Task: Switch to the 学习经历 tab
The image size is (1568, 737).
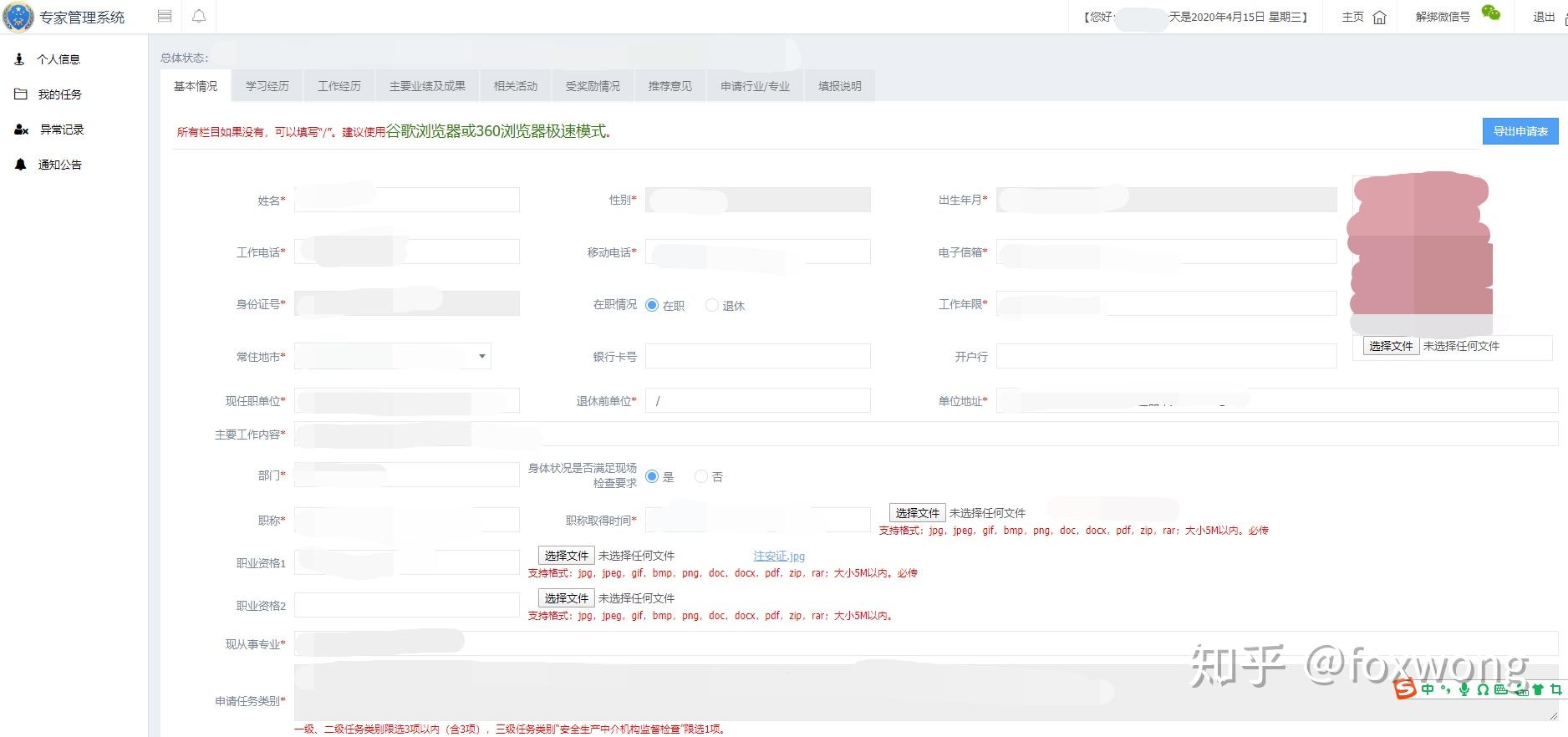Action: (267, 86)
